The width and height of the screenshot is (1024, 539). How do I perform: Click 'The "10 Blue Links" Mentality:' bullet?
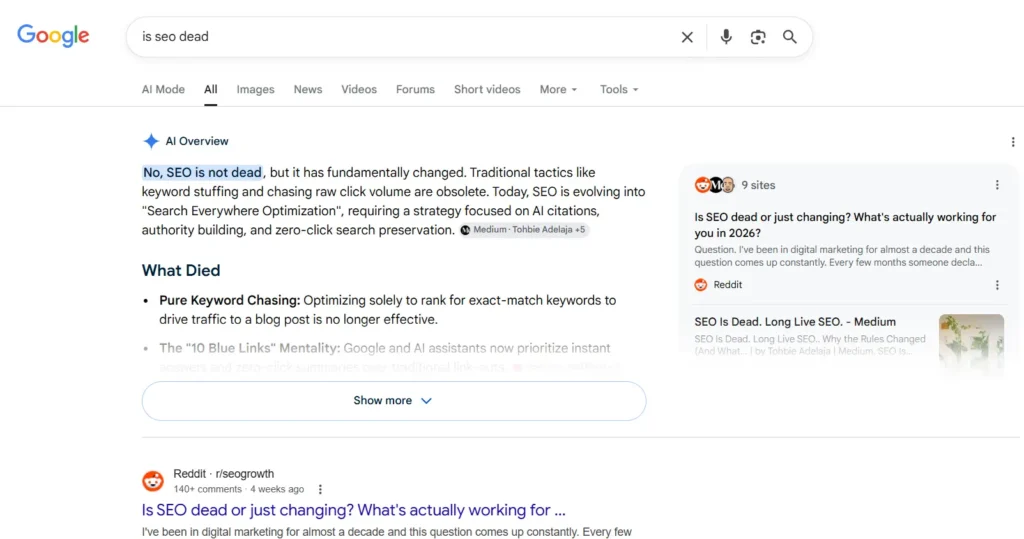[249, 348]
